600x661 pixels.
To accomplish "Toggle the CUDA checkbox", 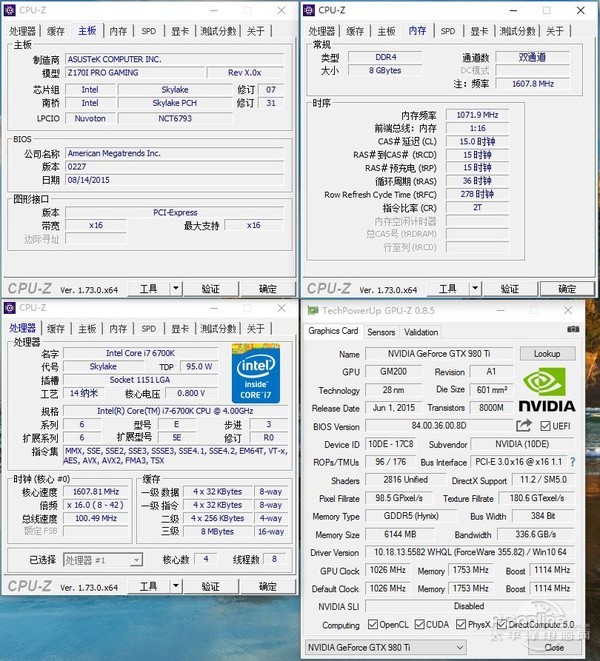I will (x=419, y=624).
